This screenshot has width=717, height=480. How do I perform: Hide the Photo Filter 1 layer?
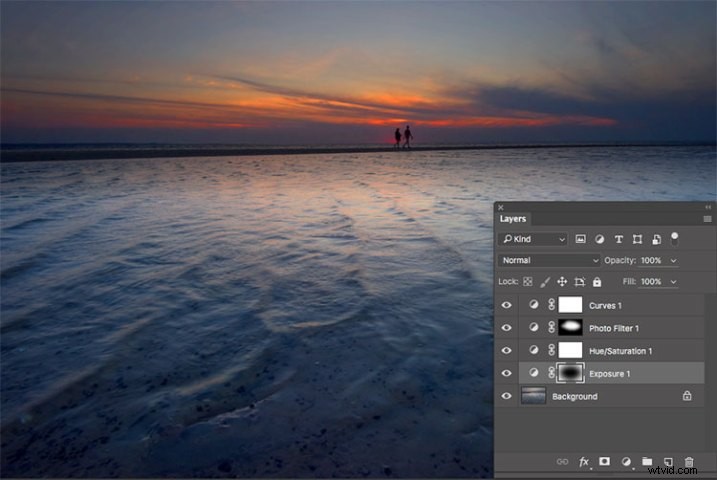506,328
